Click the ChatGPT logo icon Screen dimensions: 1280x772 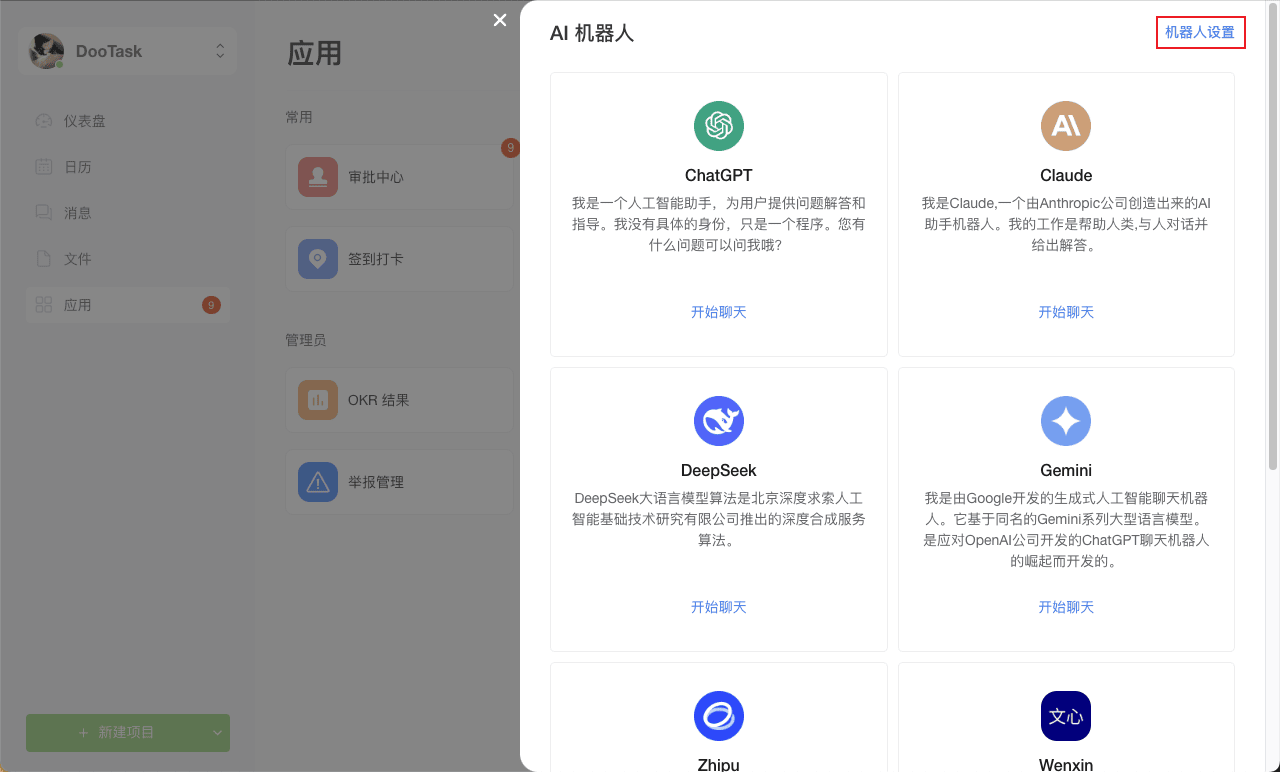point(719,126)
